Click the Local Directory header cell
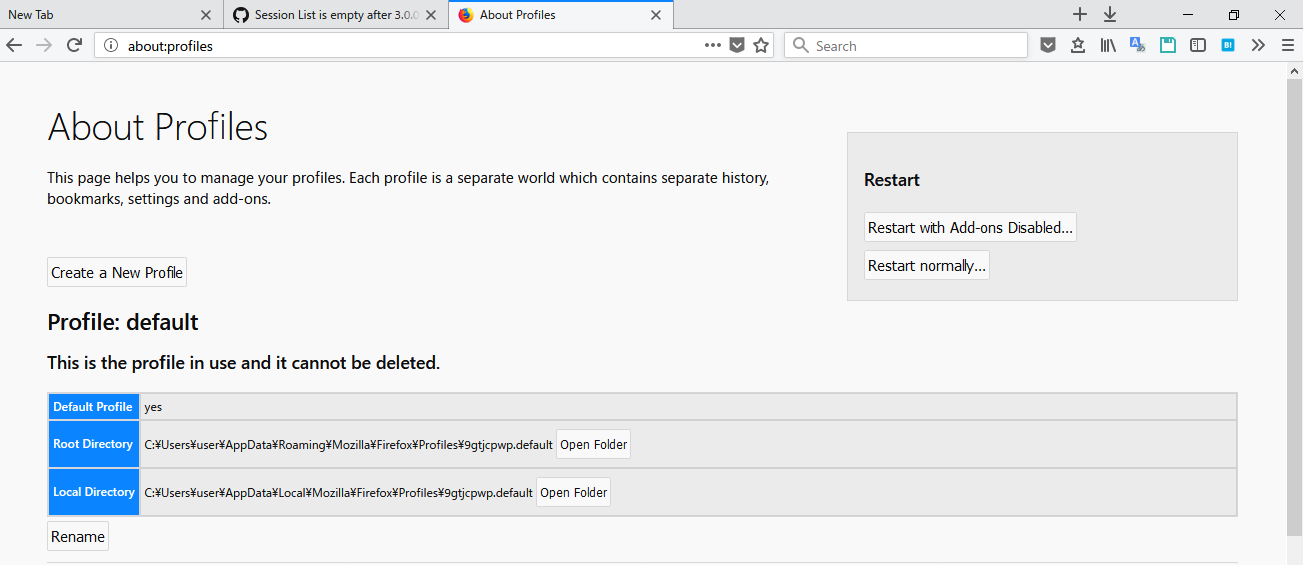The image size is (1303, 565). [93, 492]
